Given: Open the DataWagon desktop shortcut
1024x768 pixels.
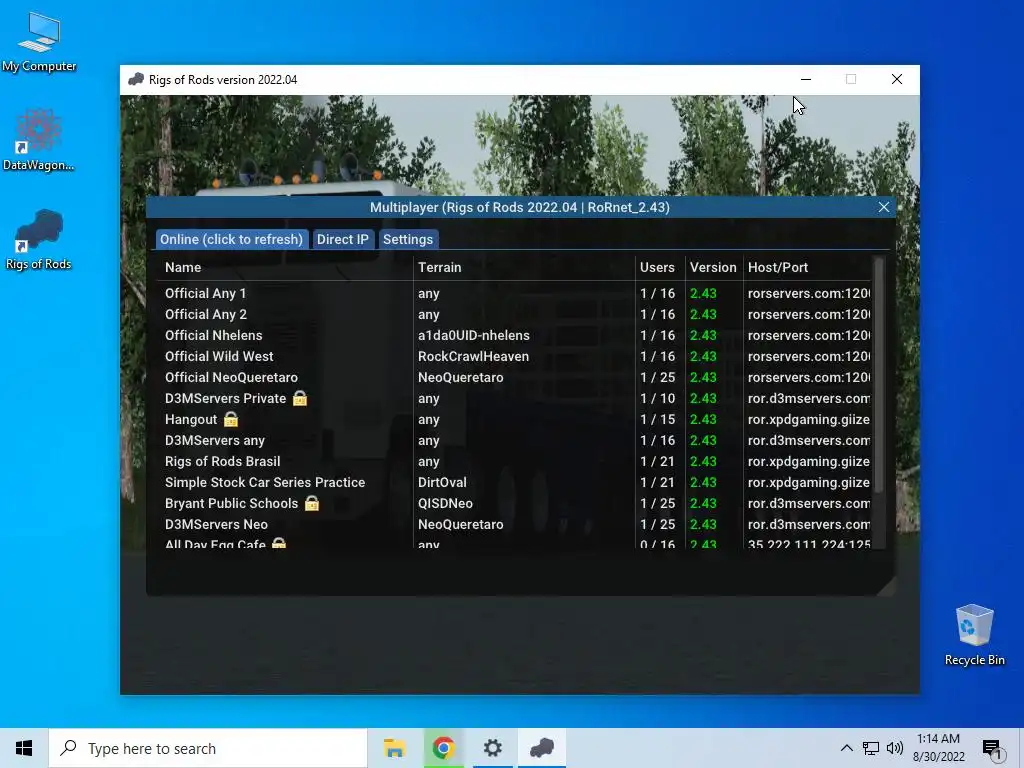Looking at the screenshot, I should 39,140.
